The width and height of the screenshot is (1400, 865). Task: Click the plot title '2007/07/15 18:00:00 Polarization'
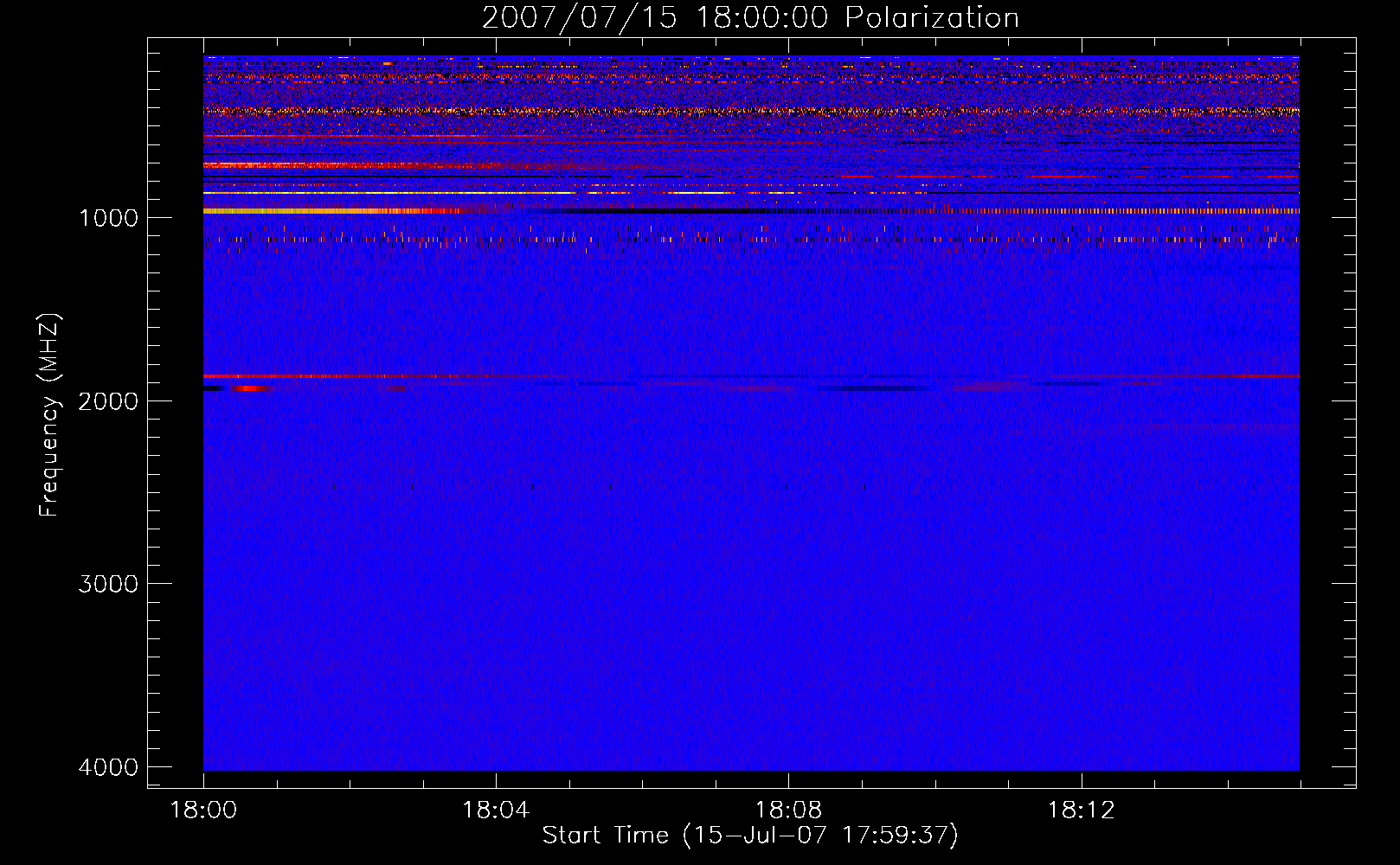[750, 18]
